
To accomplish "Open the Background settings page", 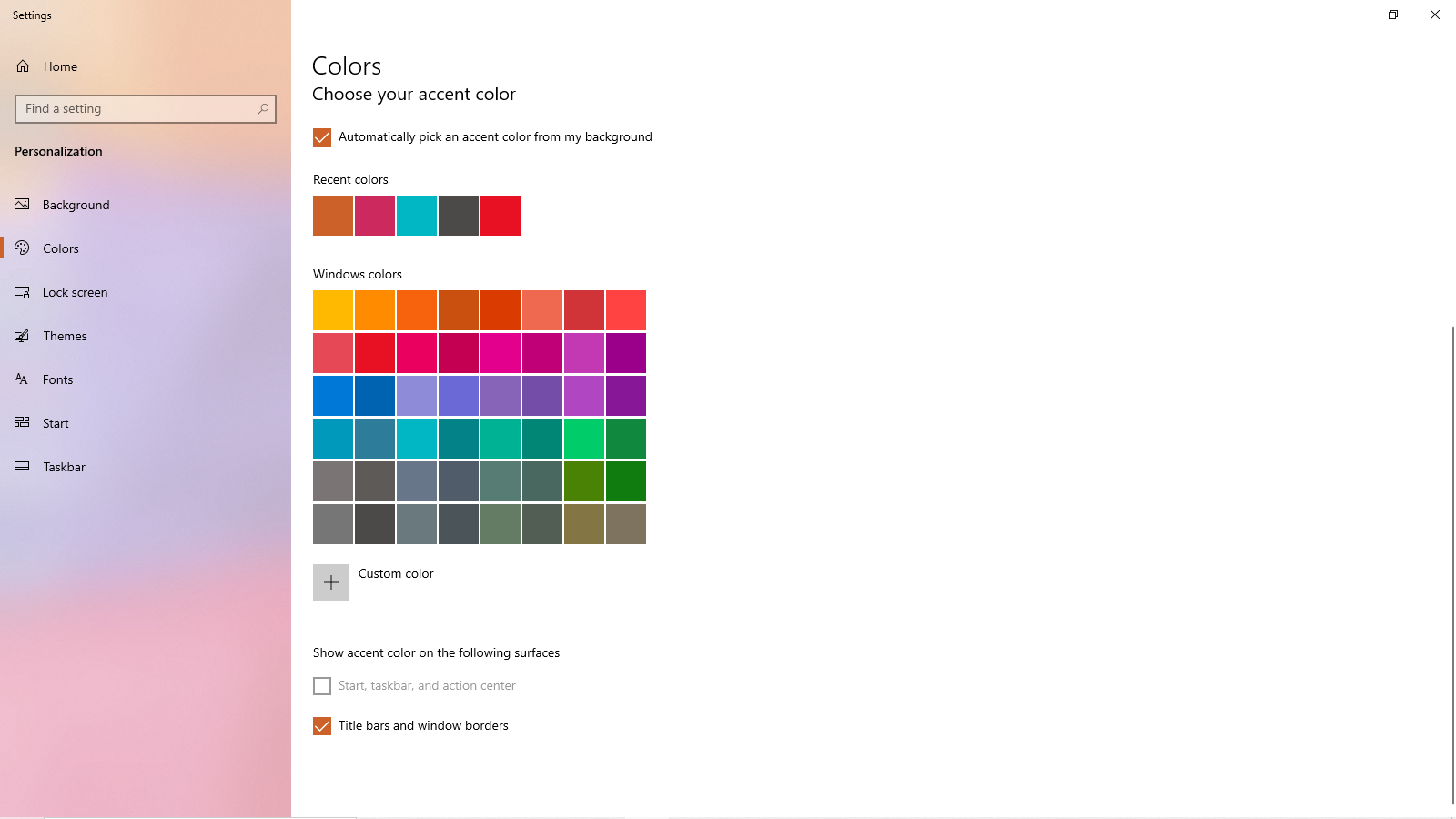I will (146, 205).
